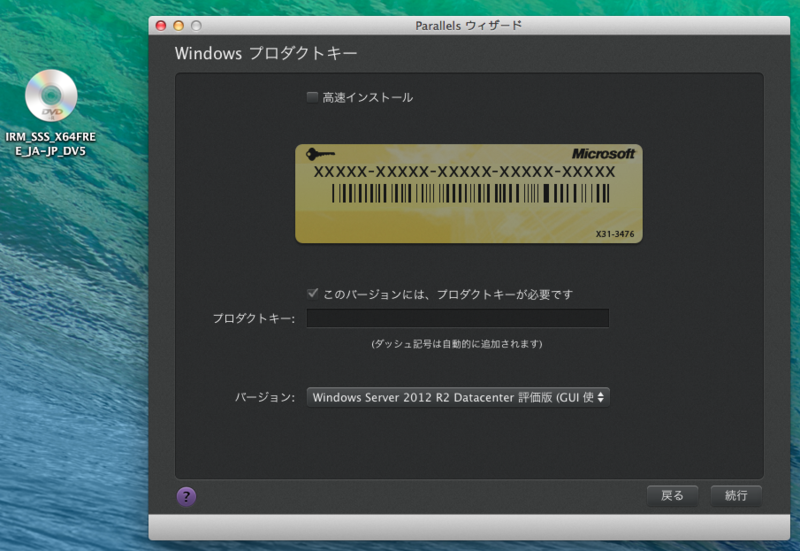Click the key icon on the sticker
This screenshot has height=551, width=800.
320,154
